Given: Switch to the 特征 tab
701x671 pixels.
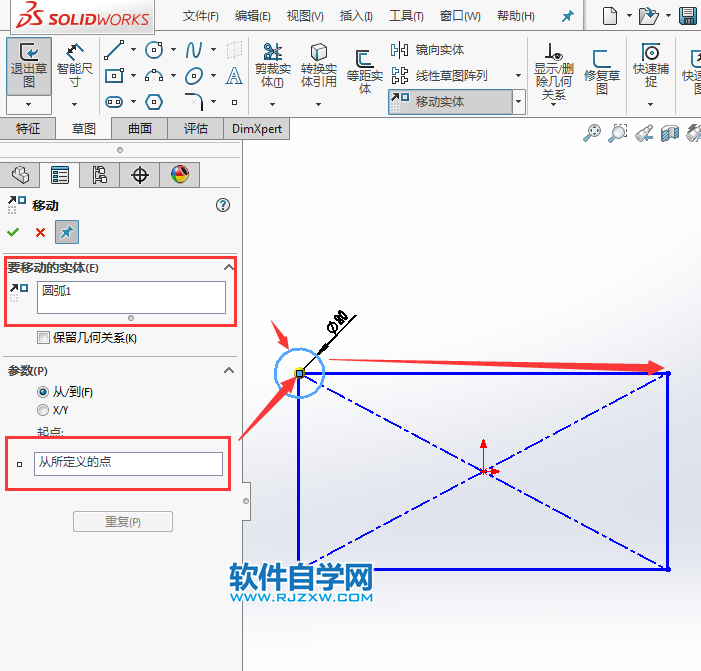Looking at the screenshot, I should coord(28,128).
